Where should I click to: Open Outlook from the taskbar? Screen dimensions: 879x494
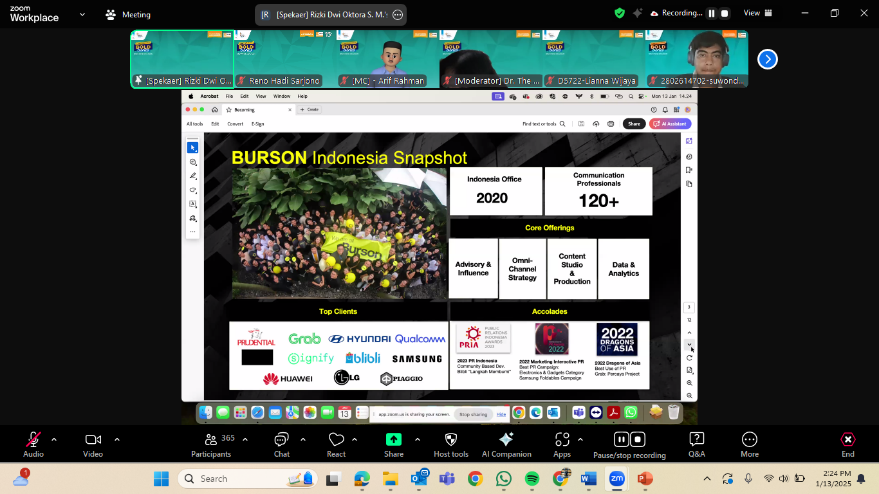(x=419, y=478)
